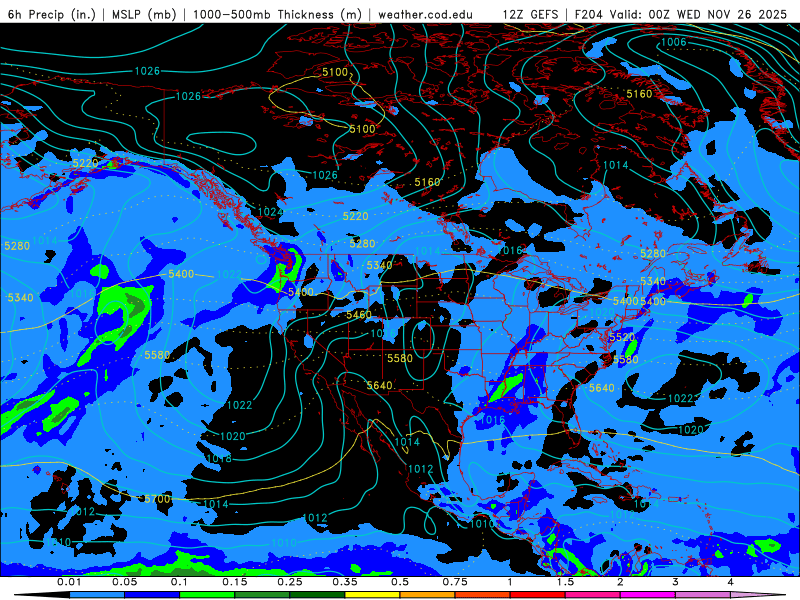
Task: Select the bright green 0.1 legend swatch
Action: [207, 595]
